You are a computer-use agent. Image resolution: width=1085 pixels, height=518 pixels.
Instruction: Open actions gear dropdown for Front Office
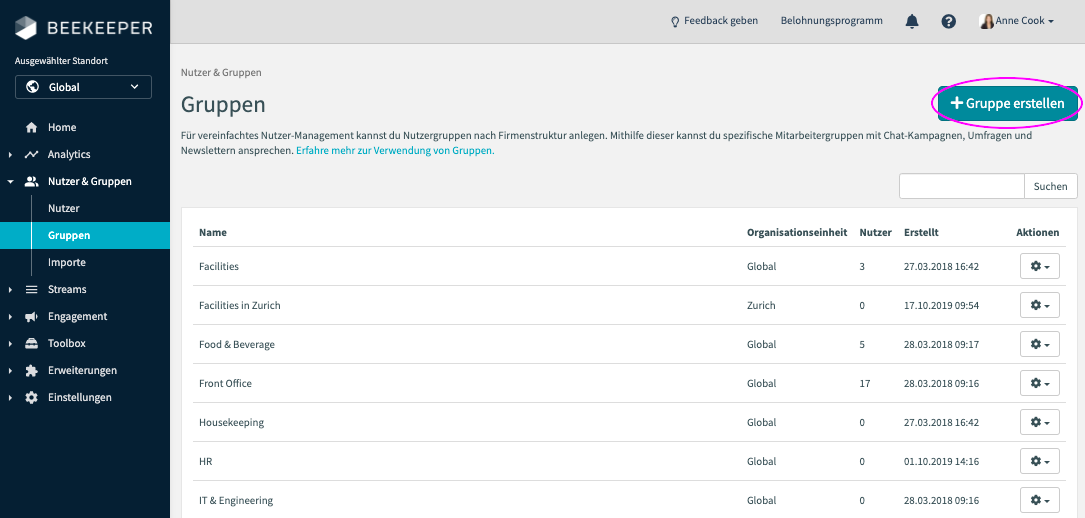click(x=1039, y=384)
